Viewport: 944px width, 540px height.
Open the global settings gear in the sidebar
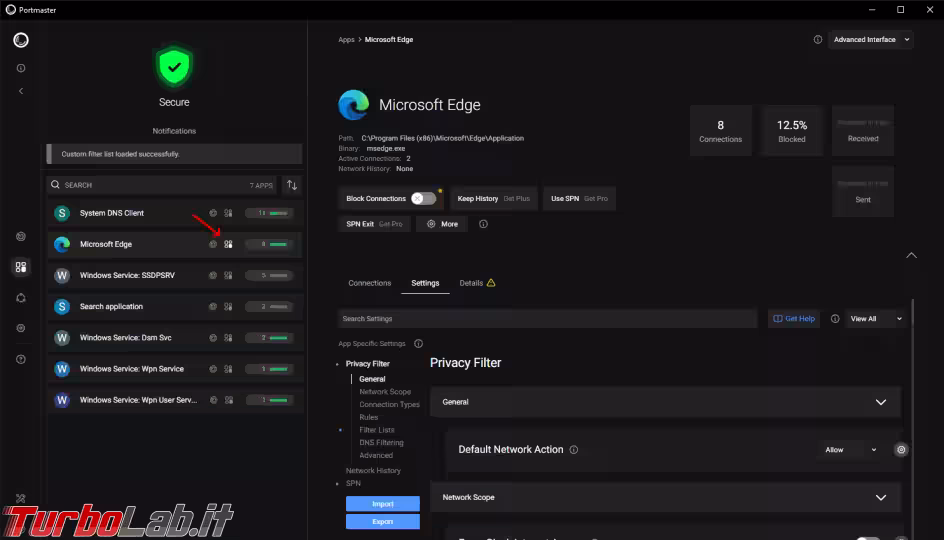click(21, 328)
